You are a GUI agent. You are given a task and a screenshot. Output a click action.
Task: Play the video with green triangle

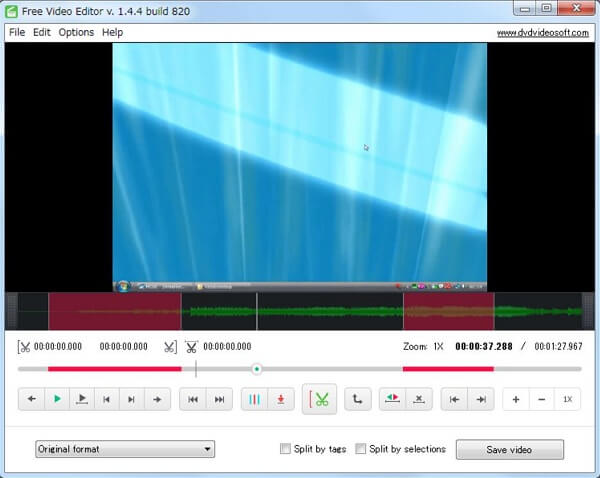(57, 399)
